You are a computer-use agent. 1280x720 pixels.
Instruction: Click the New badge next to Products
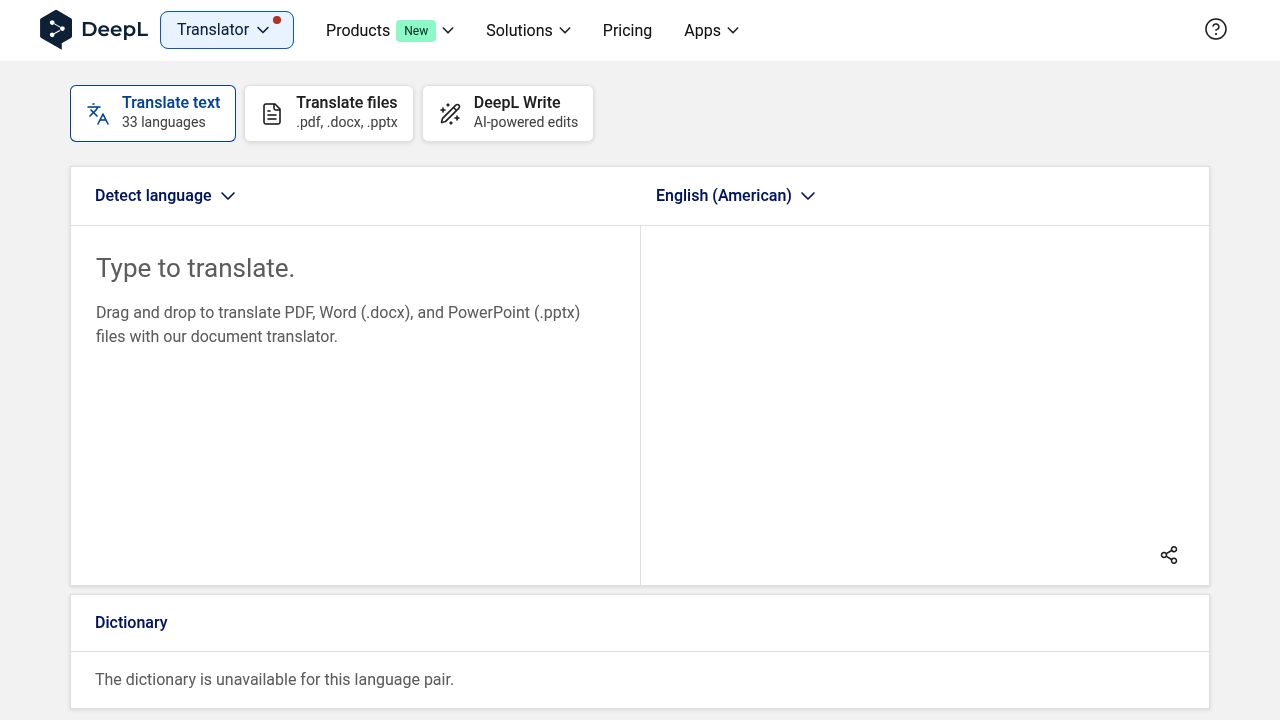pyautogui.click(x=416, y=30)
